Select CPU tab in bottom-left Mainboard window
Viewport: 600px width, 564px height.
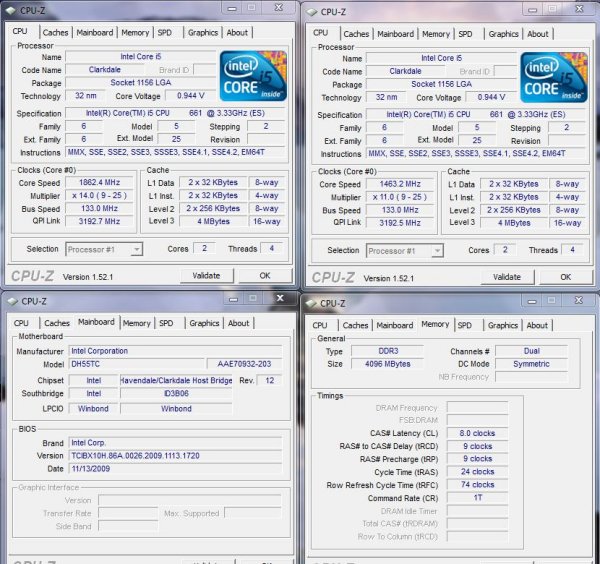click(21, 323)
